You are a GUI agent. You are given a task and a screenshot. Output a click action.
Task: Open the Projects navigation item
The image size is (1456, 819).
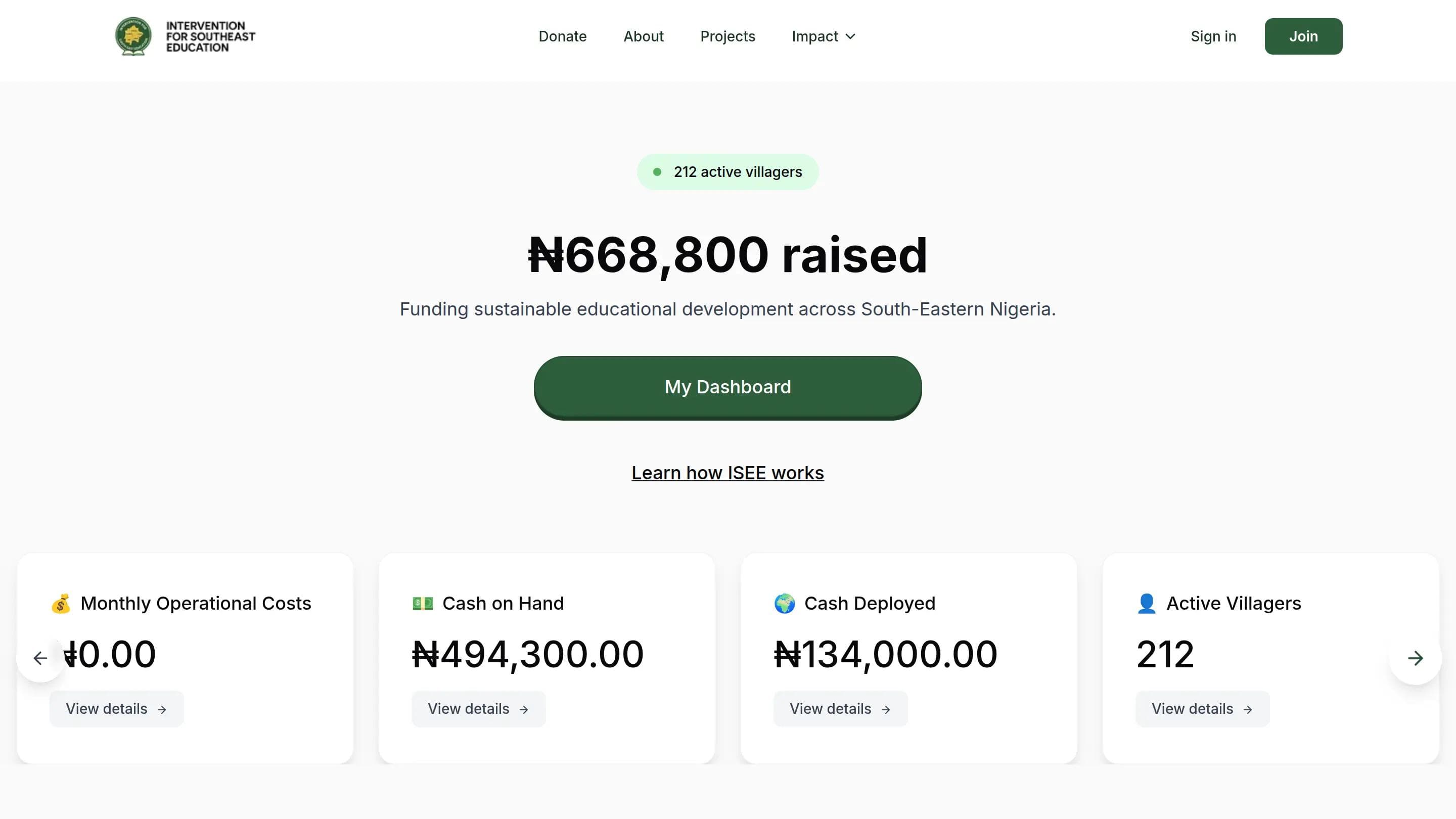point(727,37)
